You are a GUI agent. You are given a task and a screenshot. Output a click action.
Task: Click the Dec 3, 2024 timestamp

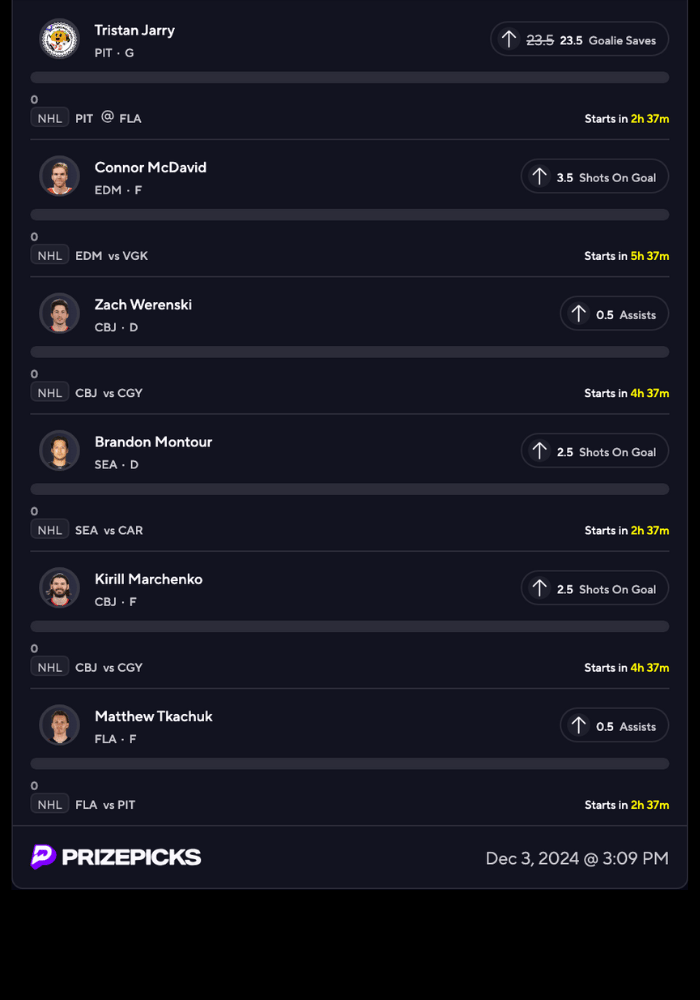[x=577, y=858]
